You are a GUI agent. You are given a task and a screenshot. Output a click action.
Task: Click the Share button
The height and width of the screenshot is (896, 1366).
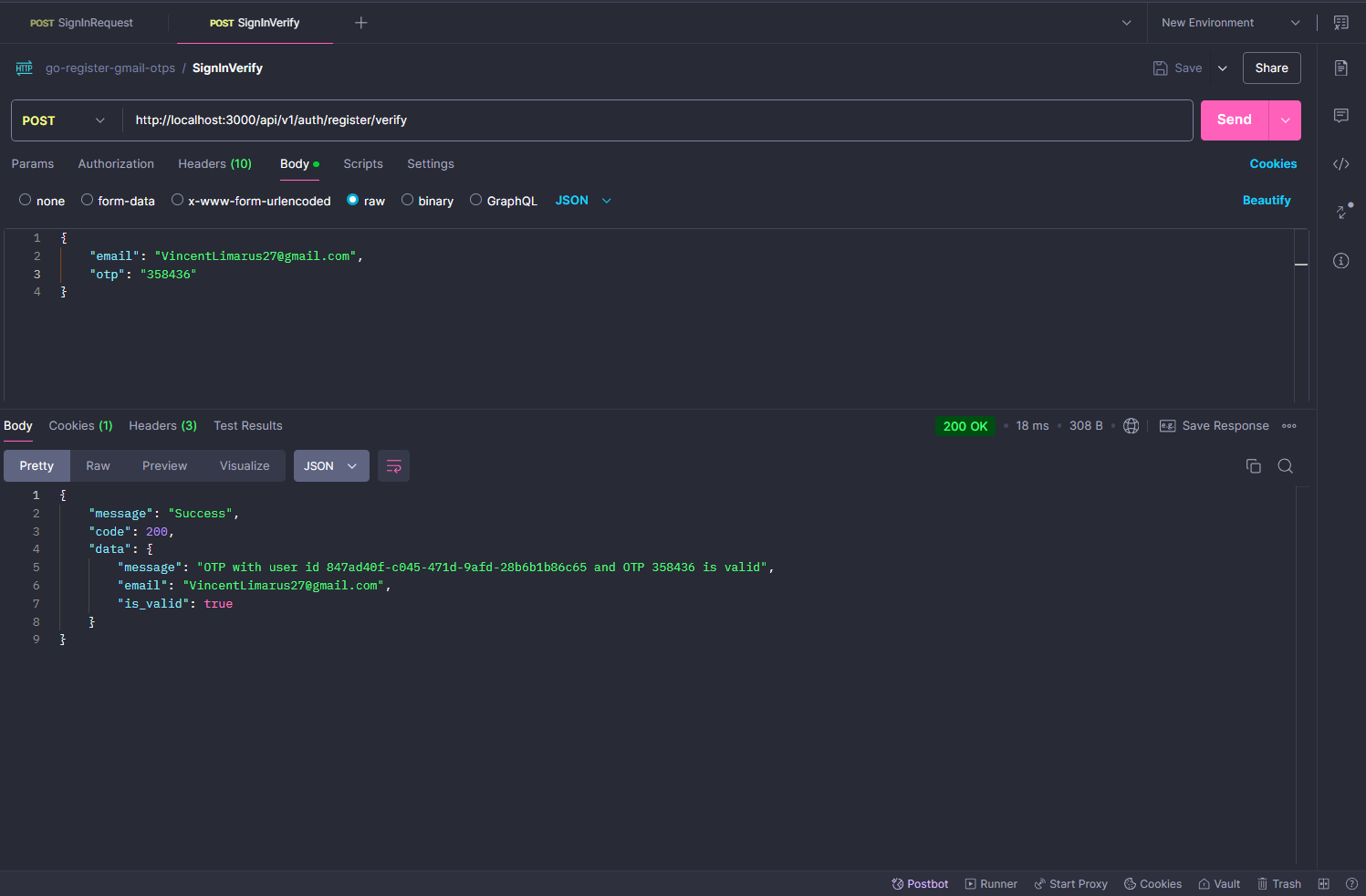pos(1271,68)
